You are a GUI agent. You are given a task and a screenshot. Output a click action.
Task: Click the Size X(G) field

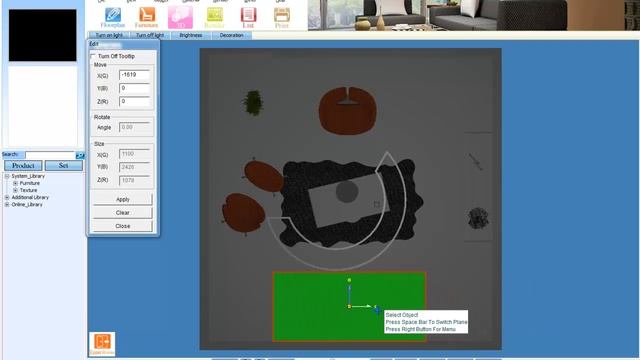tap(134, 154)
